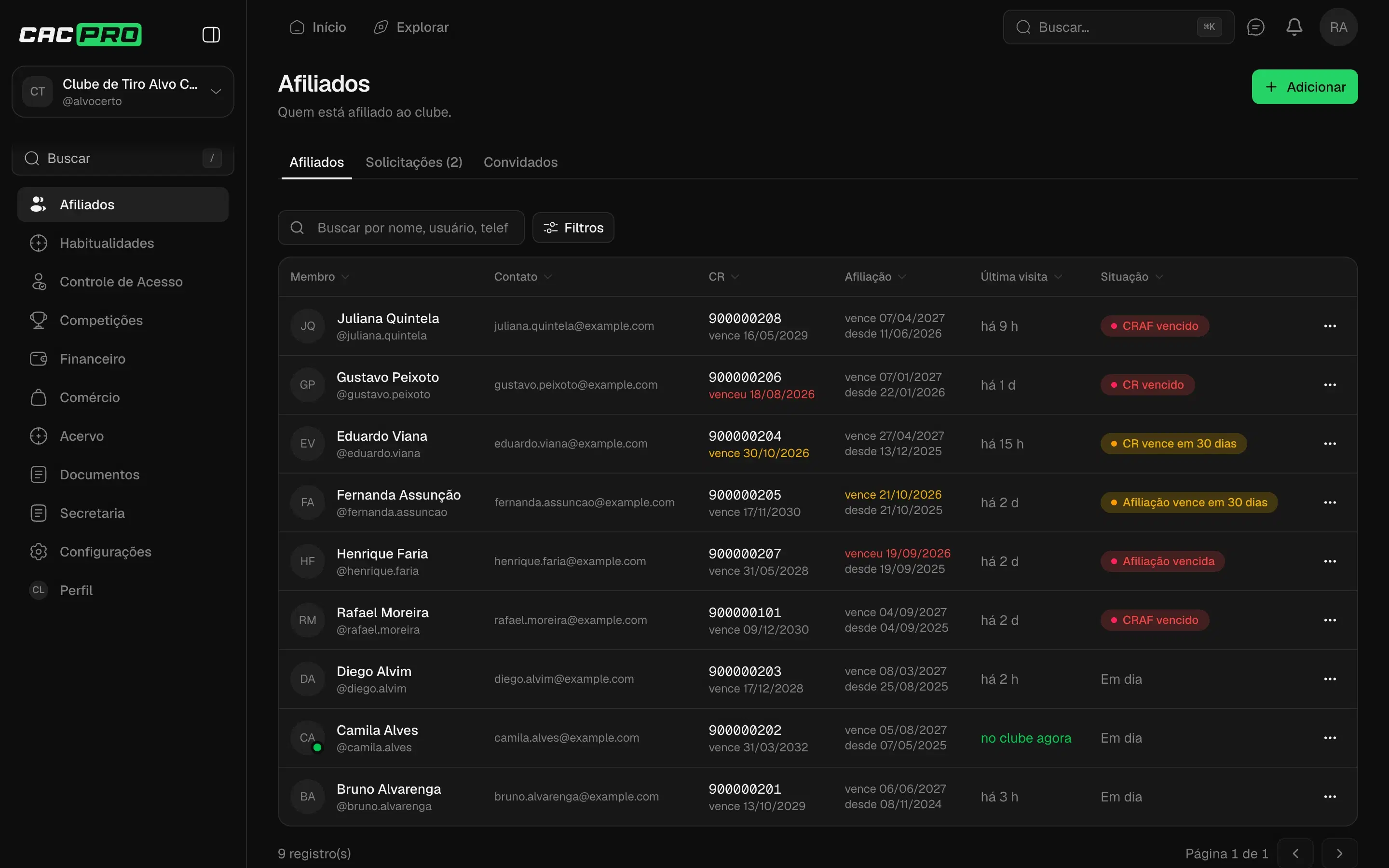Screen dimensions: 1389x868
Task: Open Comércio shopping bag item
Action: (x=123, y=397)
